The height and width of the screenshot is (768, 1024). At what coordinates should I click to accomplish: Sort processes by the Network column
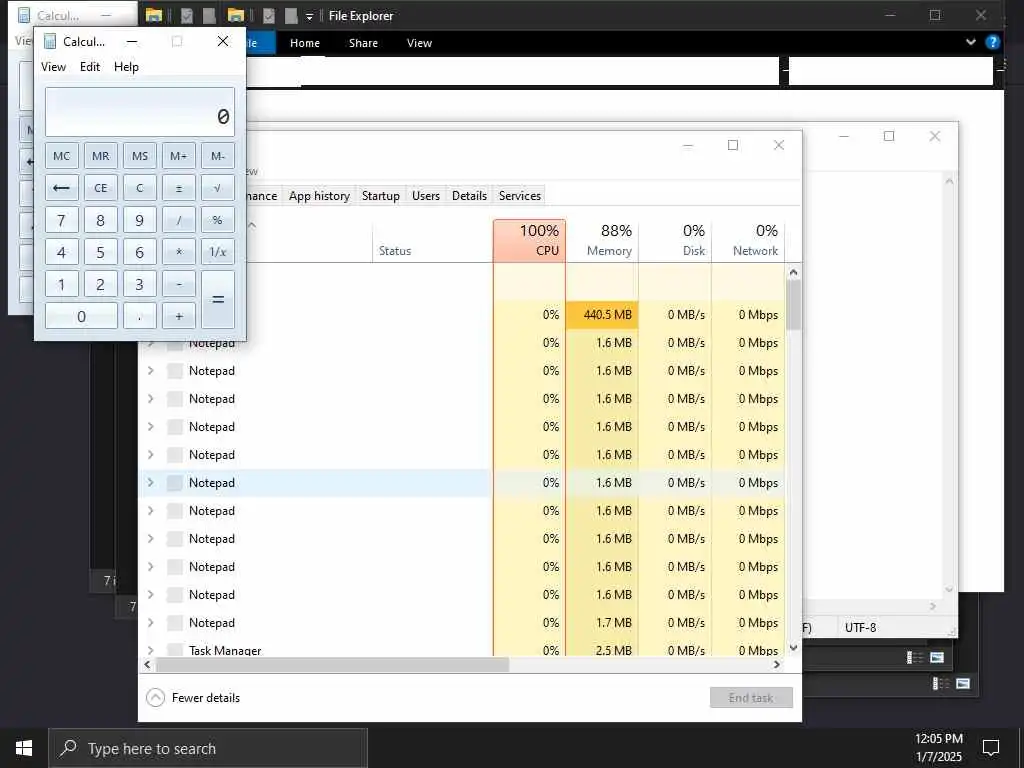[x=748, y=240]
